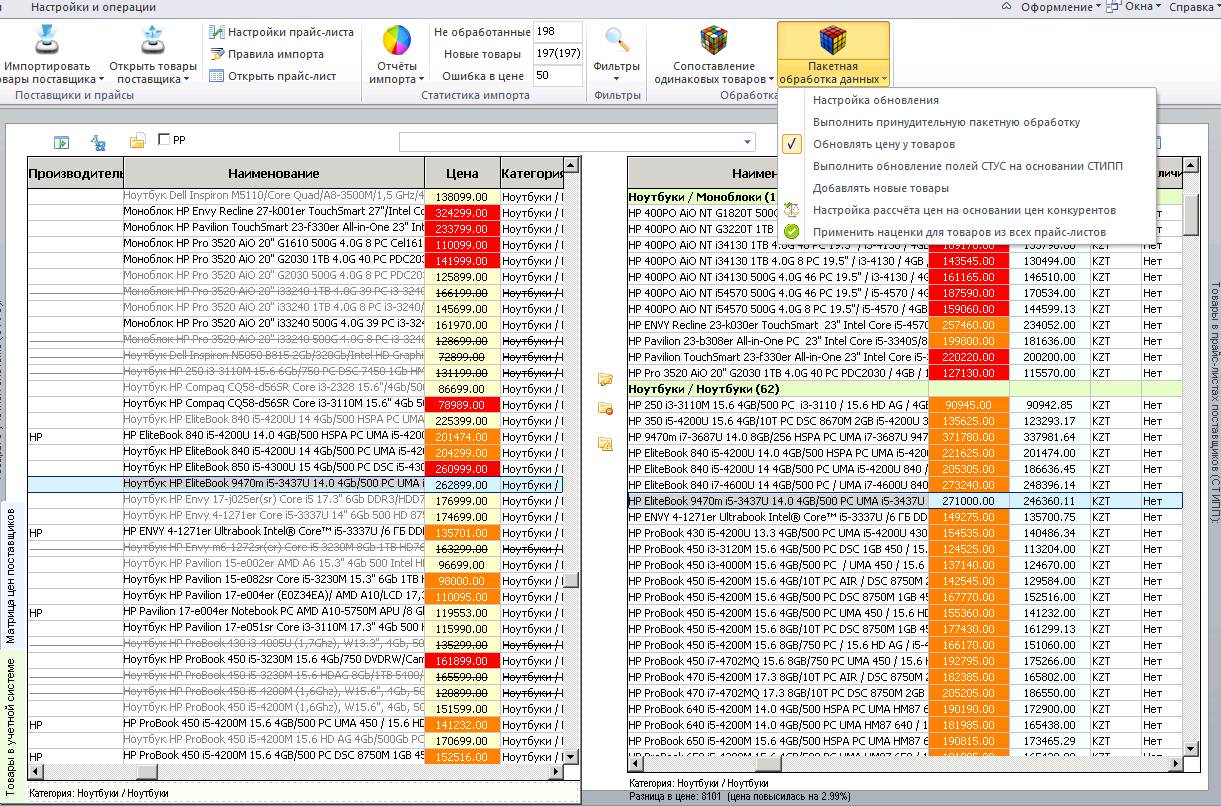1221x806 pixels.
Task: Click the folder with red mark icon between panels
Action: pyautogui.click(x=605, y=408)
